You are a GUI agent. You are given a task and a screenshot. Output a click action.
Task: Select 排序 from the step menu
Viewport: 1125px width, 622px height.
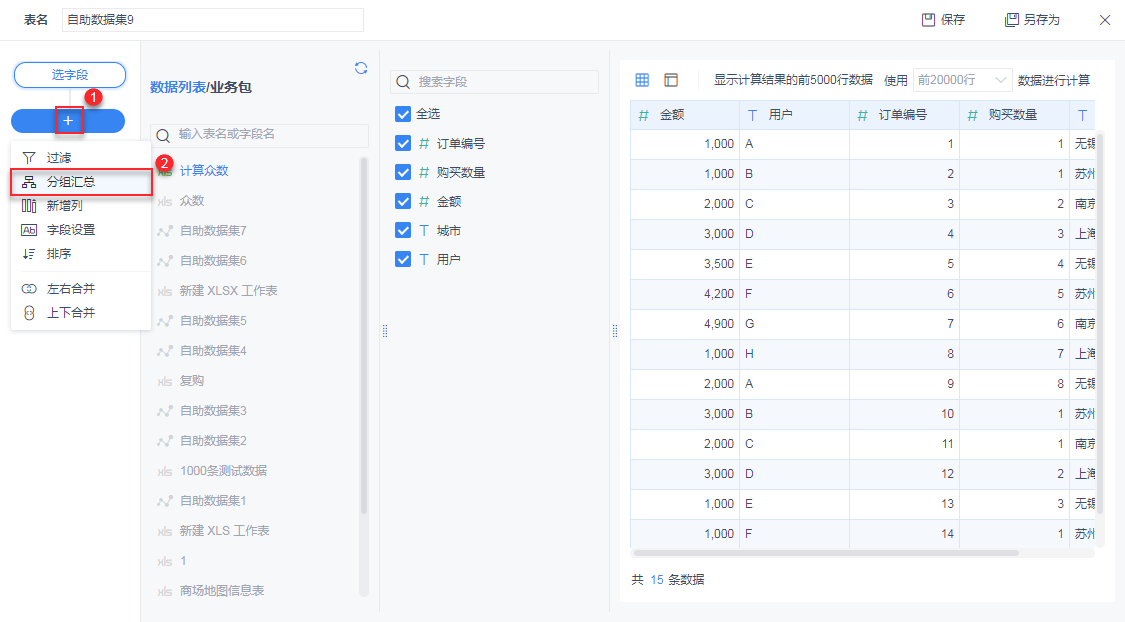81,253
